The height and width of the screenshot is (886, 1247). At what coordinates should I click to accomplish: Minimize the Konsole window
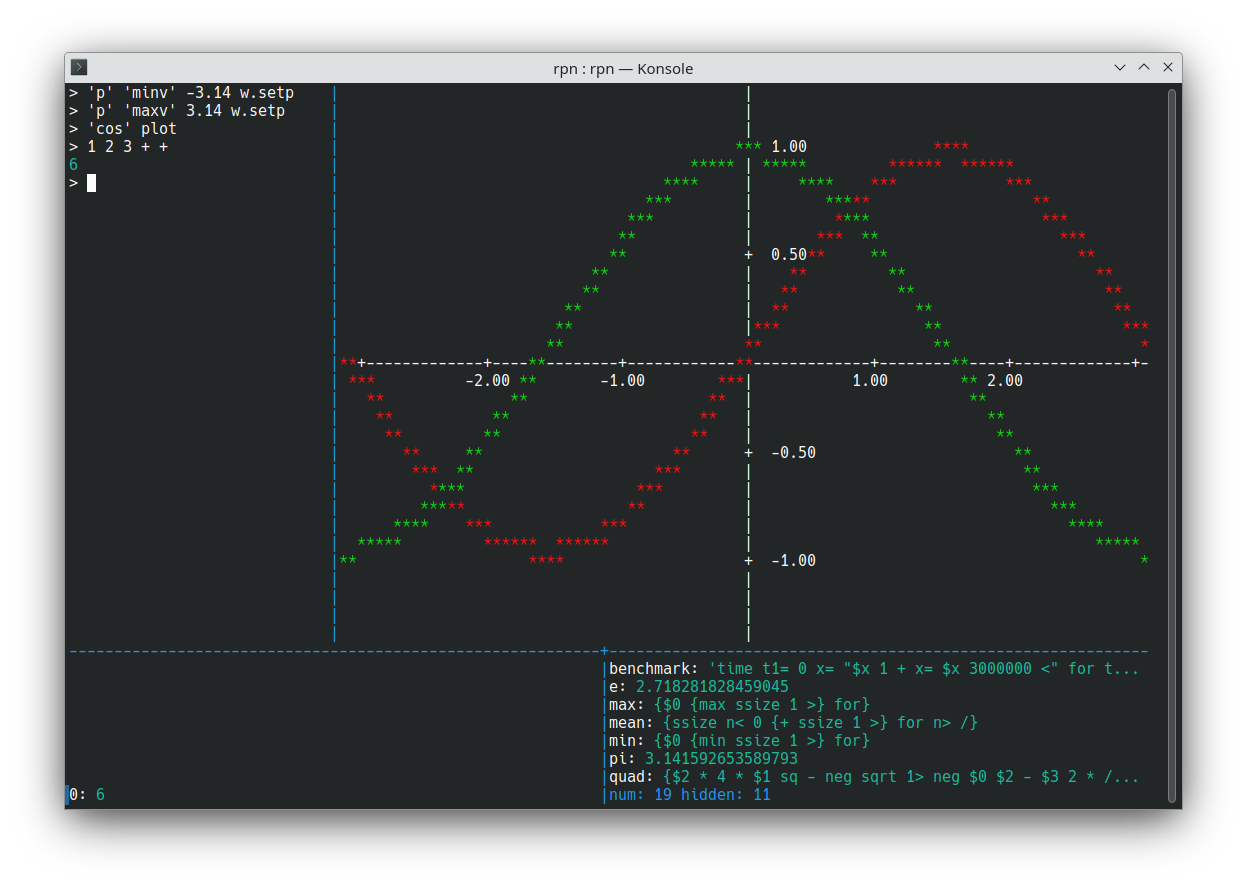click(x=1120, y=68)
